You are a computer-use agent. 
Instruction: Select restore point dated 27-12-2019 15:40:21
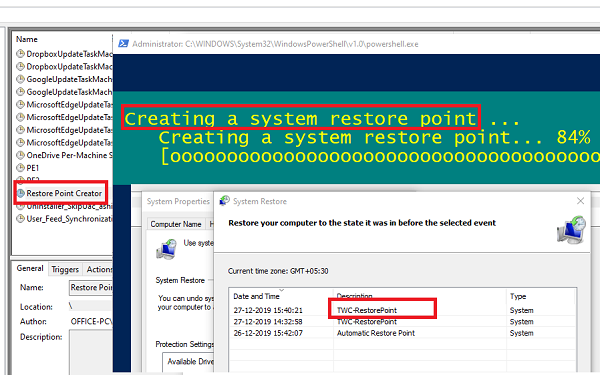click(403, 310)
